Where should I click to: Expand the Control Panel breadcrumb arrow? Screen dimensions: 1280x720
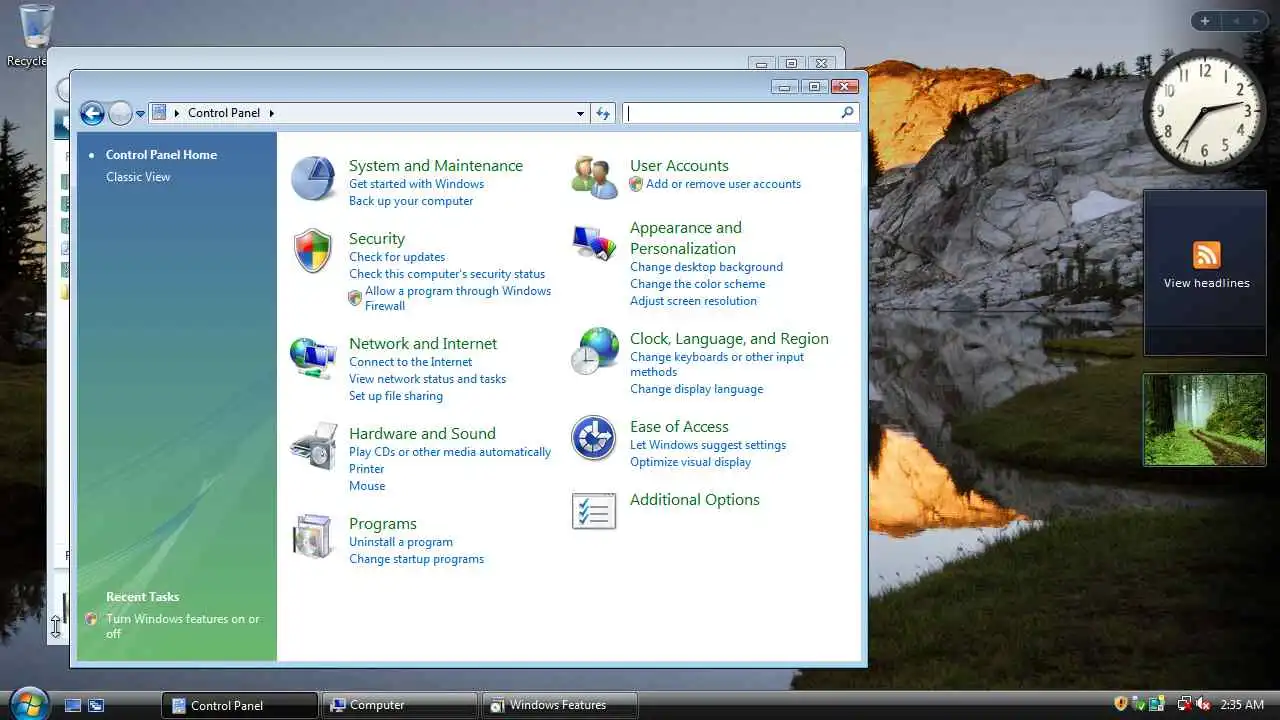271,113
